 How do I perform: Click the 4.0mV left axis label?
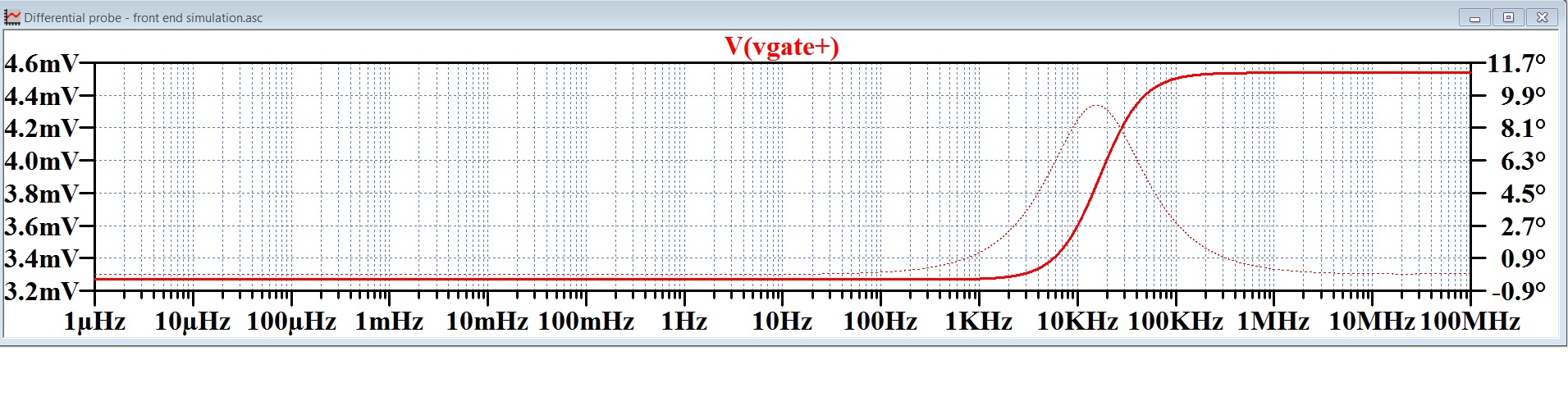pyautogui.click(x=42, y=161)
